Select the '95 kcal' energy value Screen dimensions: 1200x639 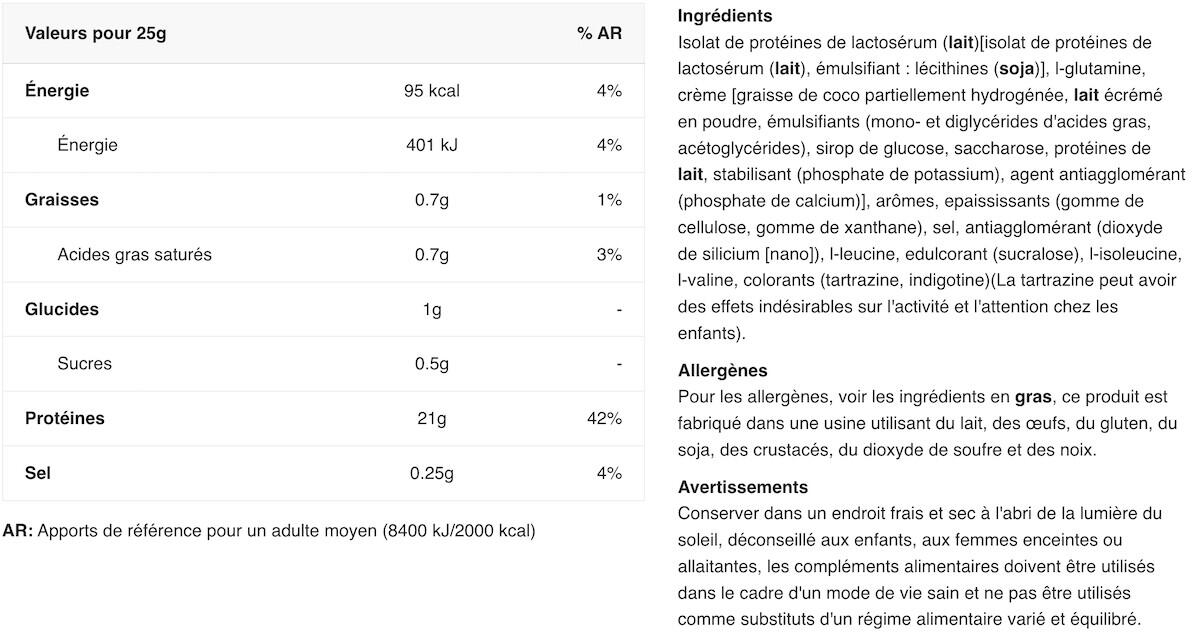(432, 91)
